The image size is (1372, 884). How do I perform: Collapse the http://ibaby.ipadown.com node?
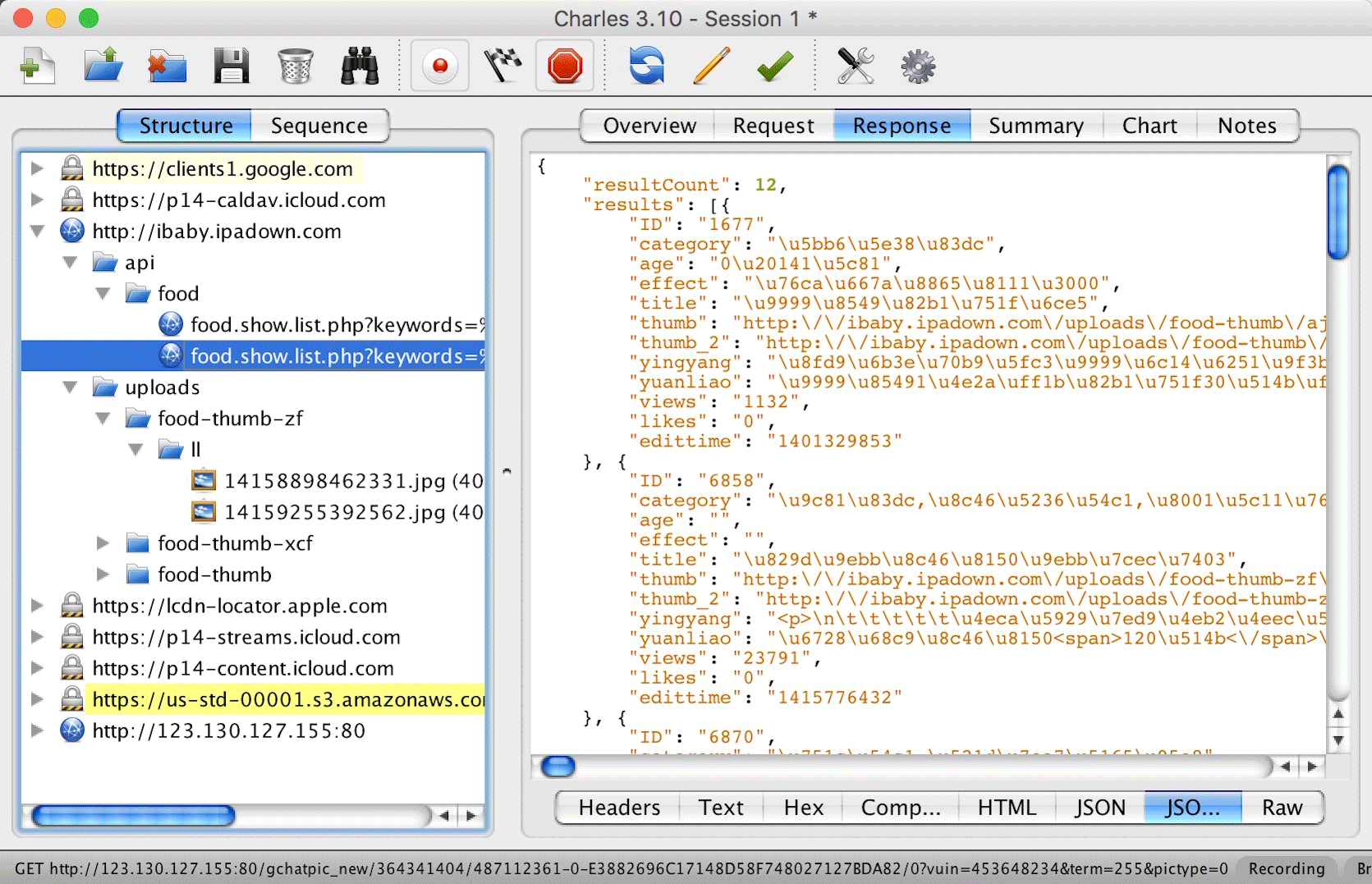pos(37,231)
